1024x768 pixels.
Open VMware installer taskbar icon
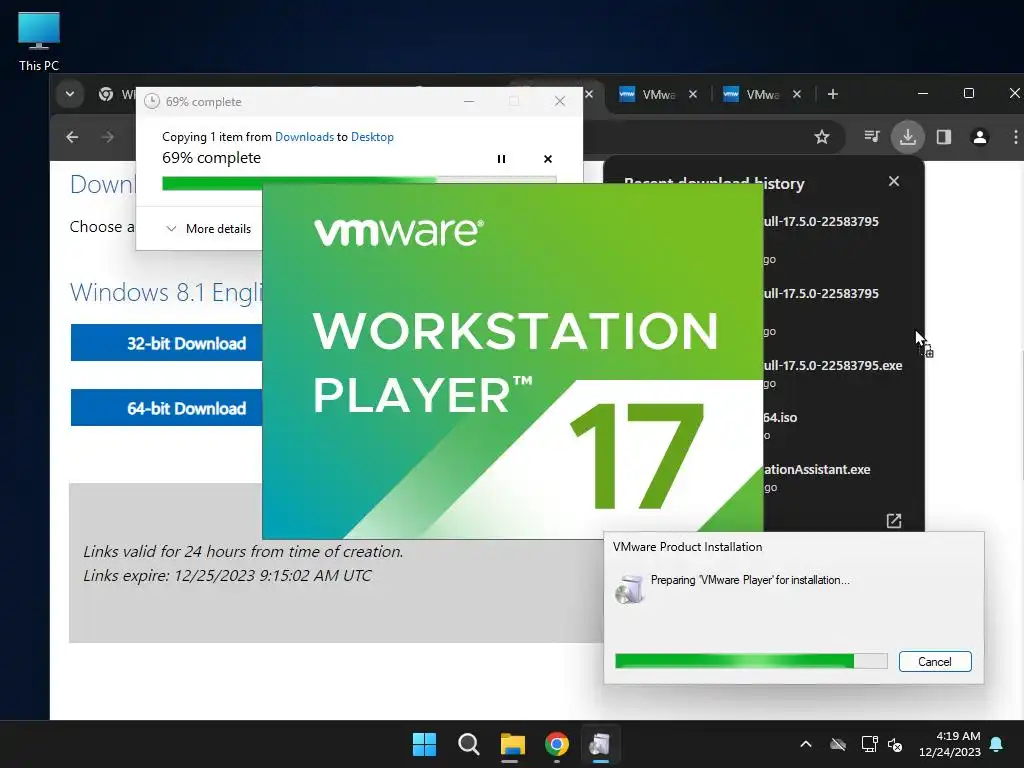point(600,744)
